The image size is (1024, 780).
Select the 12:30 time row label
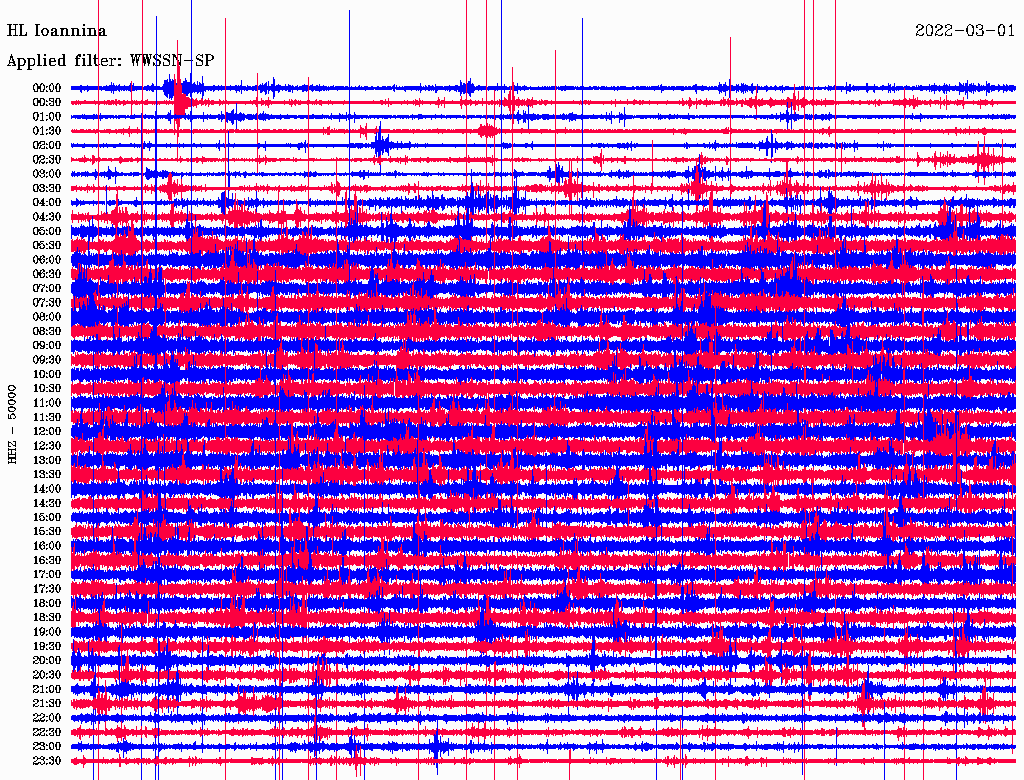point(47,446)
